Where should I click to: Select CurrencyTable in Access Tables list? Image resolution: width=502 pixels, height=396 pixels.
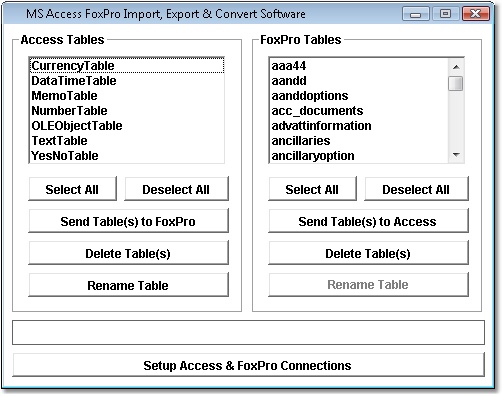tap(127, 66)
